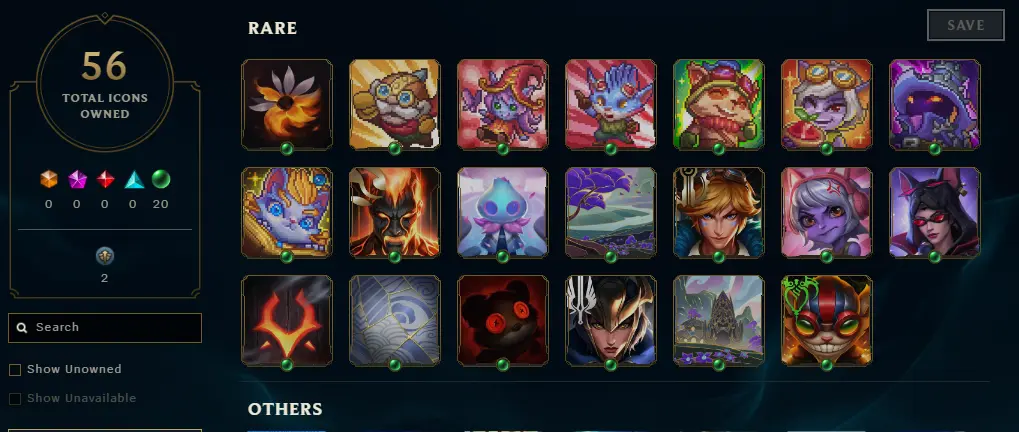This screenshot has height=432, width=1019.
Task: Select the flaming flower summoner icon
Action: (x=287, y=105)
